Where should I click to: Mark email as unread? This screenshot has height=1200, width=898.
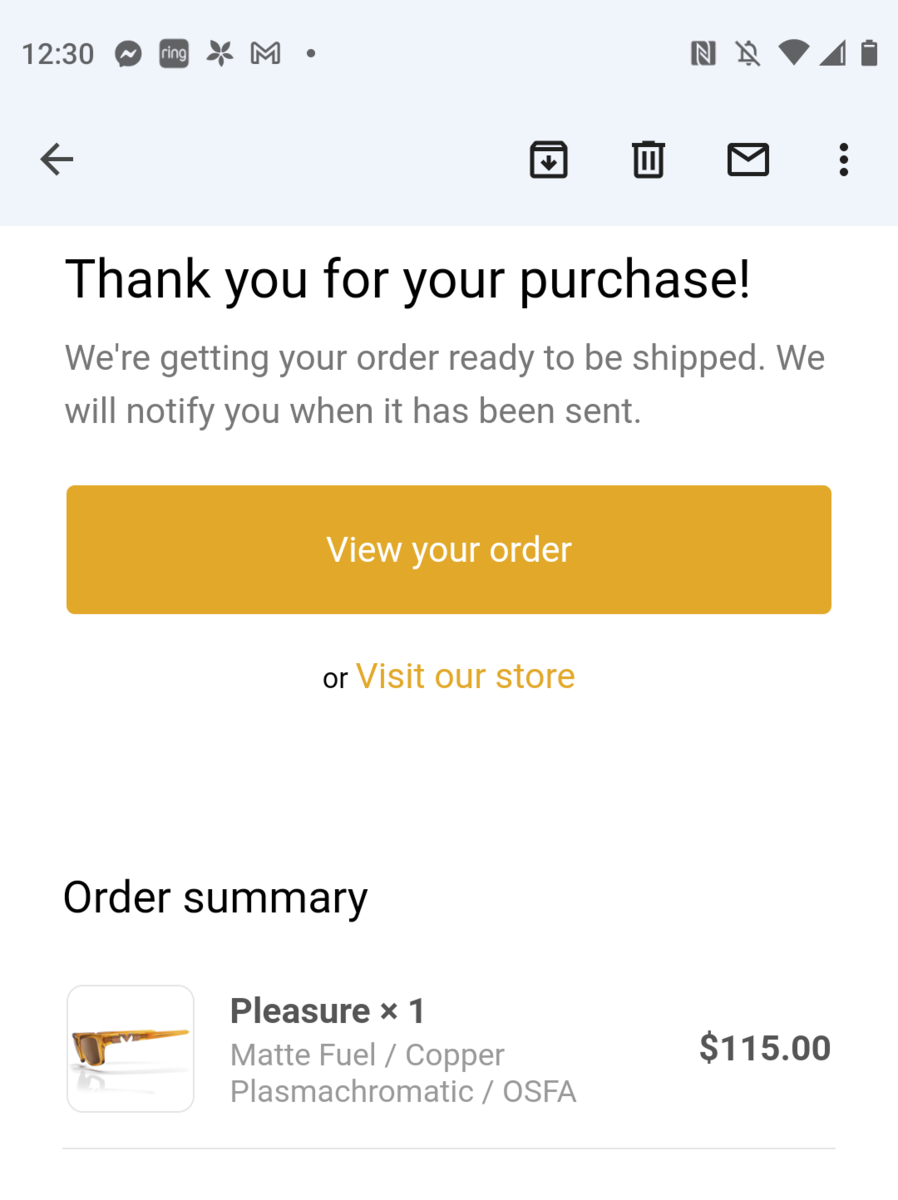click(748, 159)
